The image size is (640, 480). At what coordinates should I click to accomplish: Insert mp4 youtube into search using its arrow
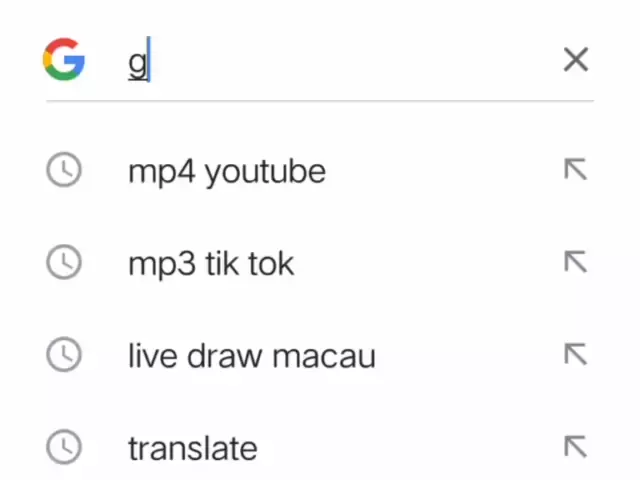[x=575, y=171]
